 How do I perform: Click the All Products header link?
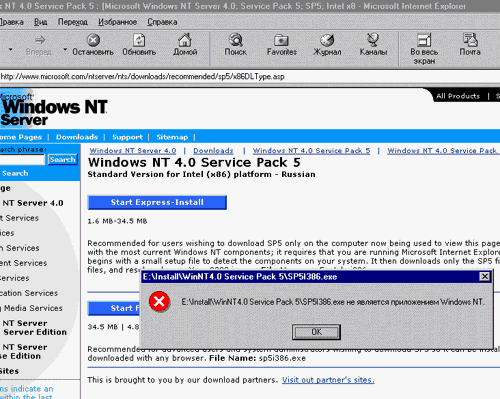pos(458,96)
